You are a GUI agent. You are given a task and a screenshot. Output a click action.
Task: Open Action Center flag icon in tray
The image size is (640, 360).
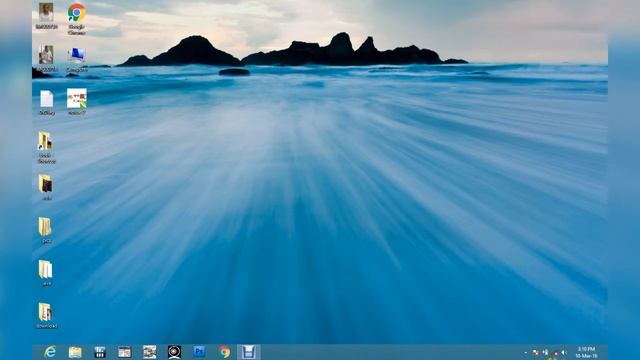[536, 352]
